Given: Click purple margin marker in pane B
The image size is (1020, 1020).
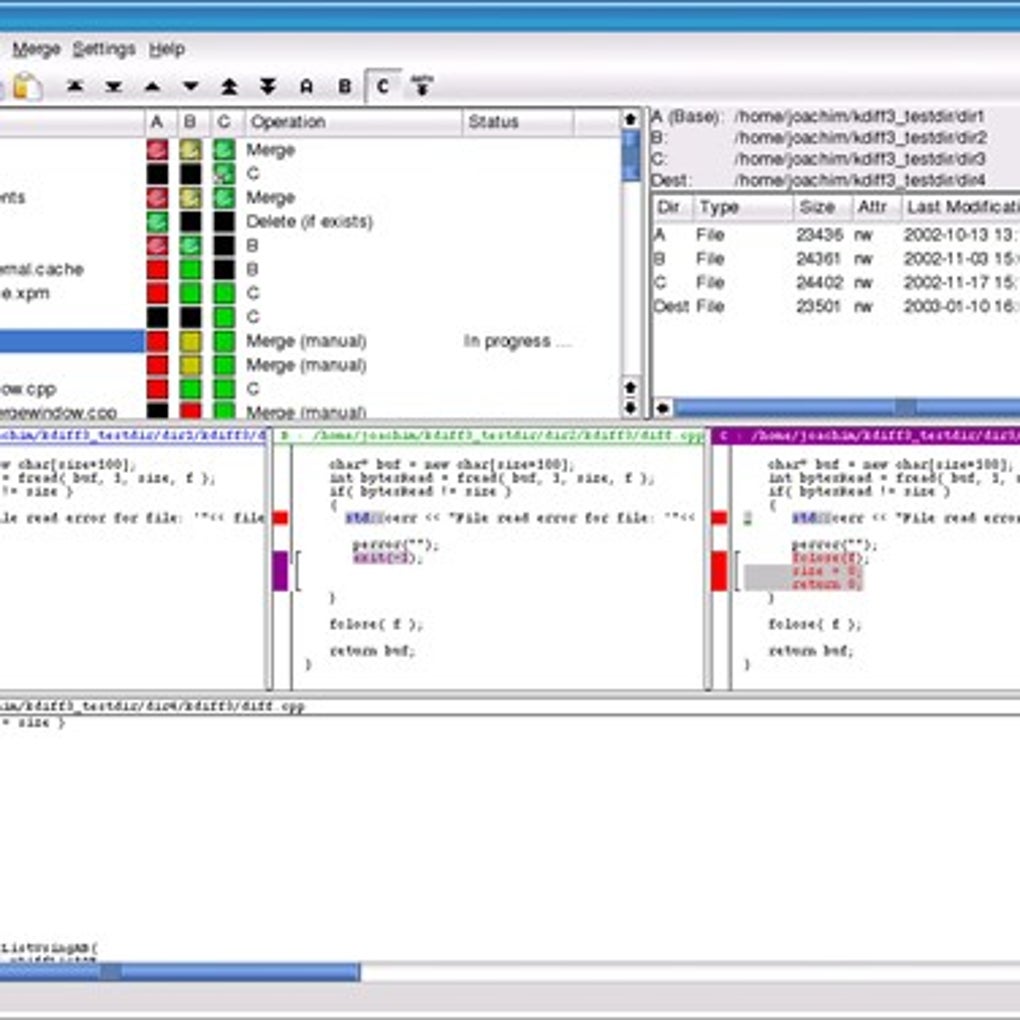Looking at the screenshot, I should coord(280,570).
